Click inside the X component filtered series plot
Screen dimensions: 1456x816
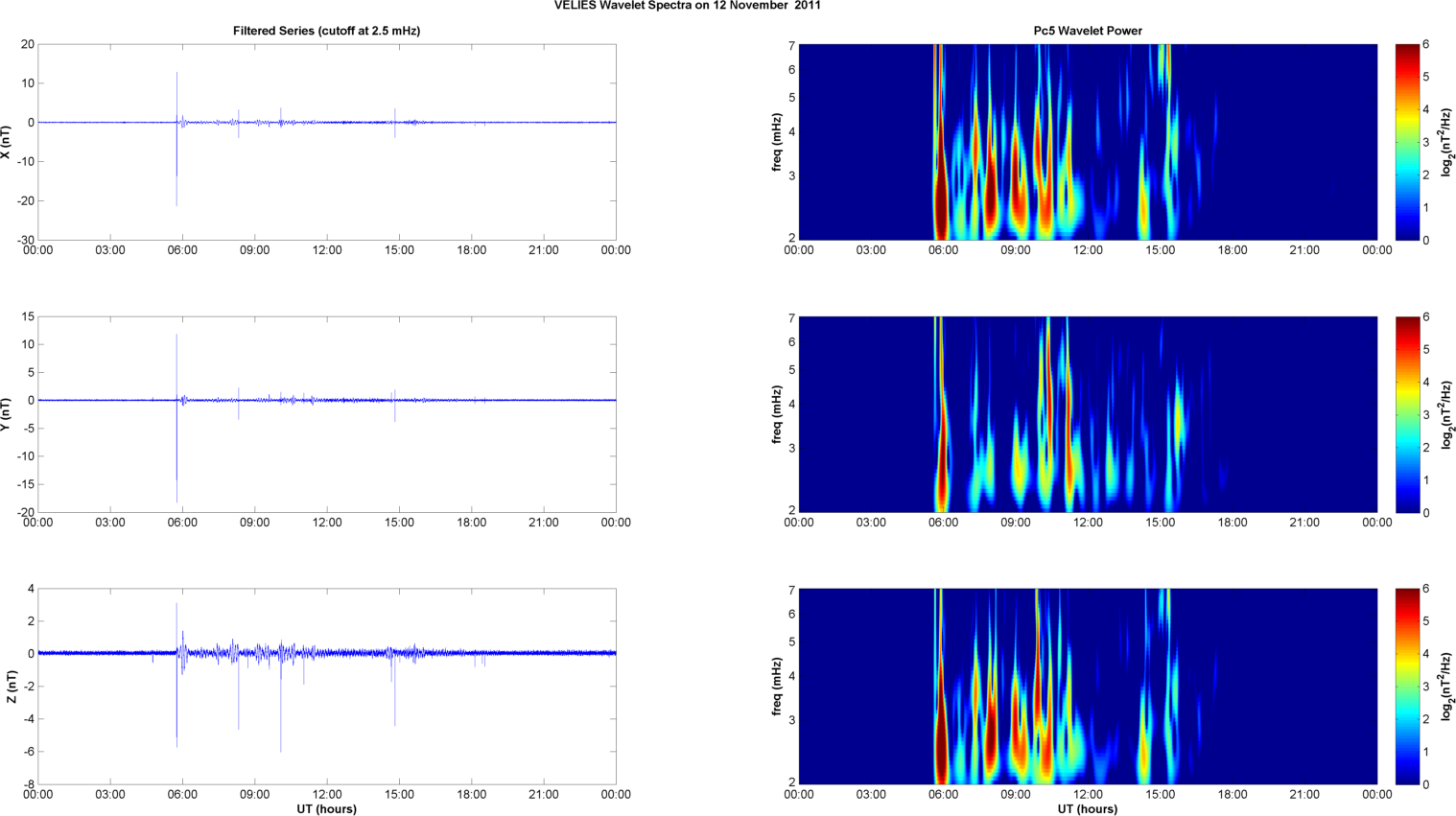pyautogui.click(x=326, y=142)
